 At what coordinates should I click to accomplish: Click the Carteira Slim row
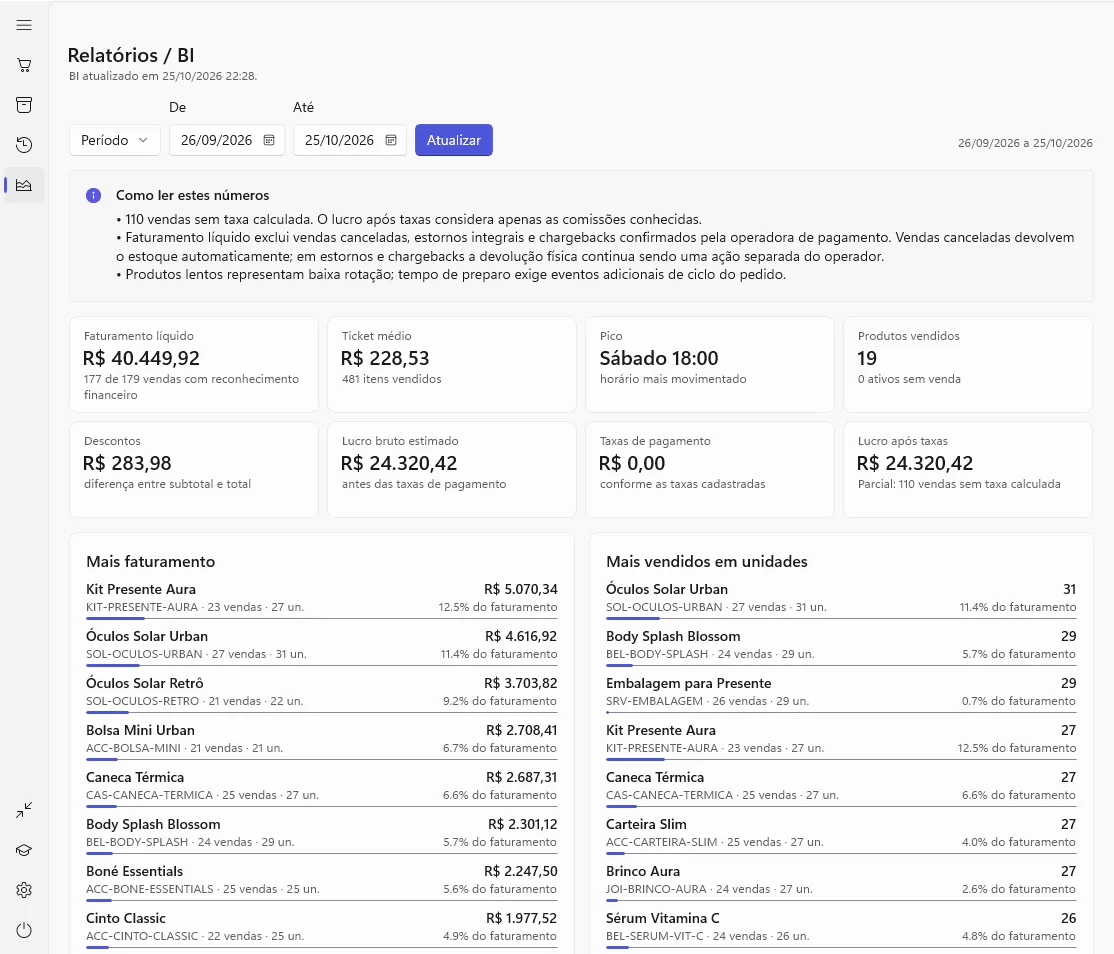point(841,833)
